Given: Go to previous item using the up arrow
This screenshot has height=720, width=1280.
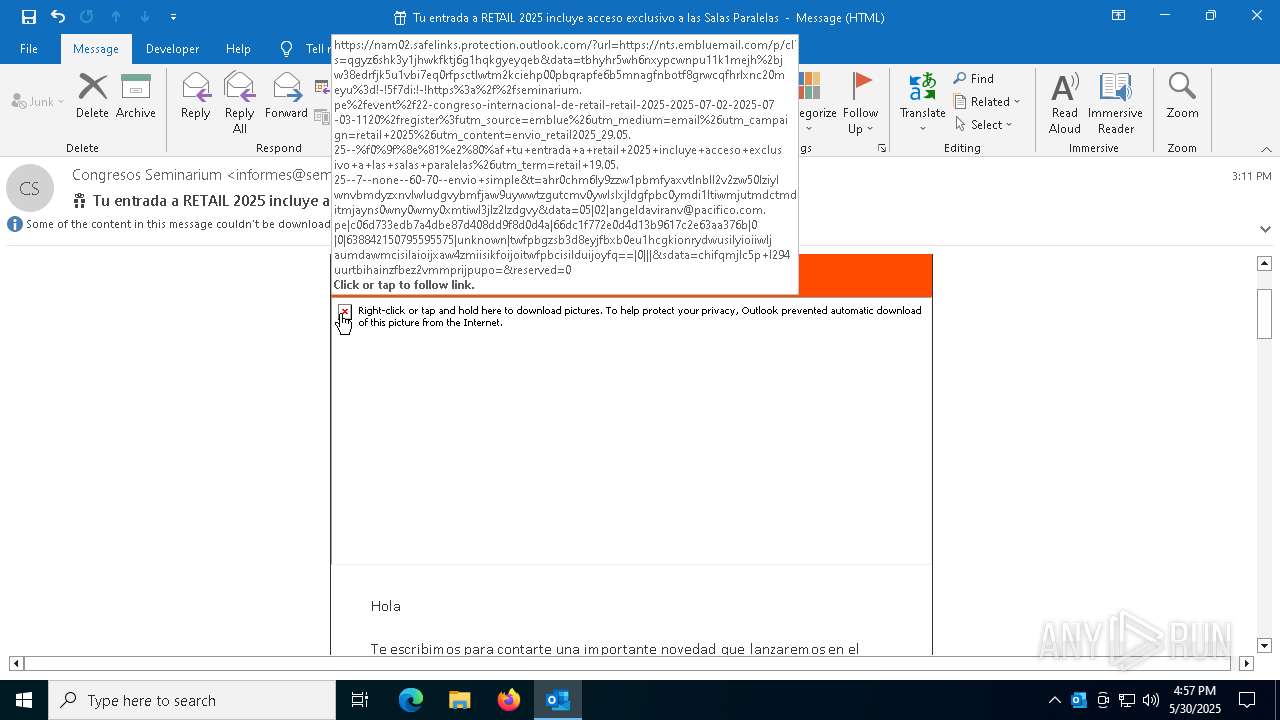Looking at the screenshot, I should (116, 17).
